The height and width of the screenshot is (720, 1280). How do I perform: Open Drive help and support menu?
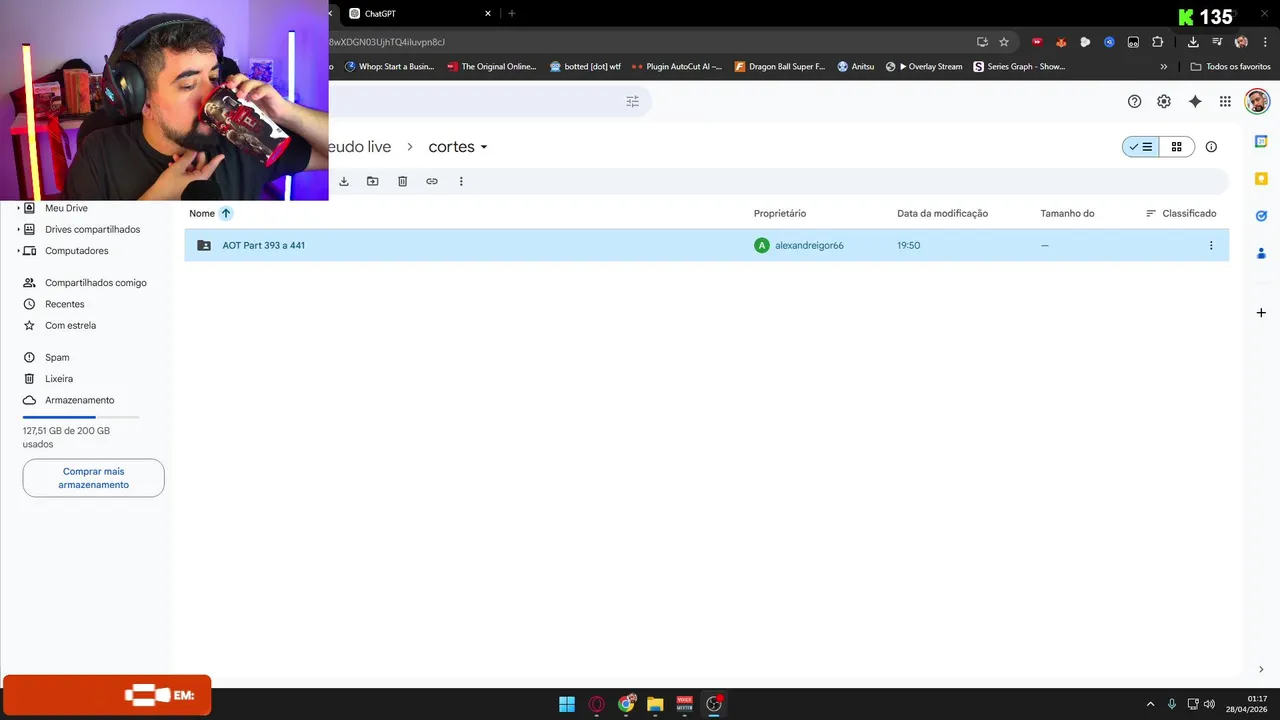pos(1134,101)
